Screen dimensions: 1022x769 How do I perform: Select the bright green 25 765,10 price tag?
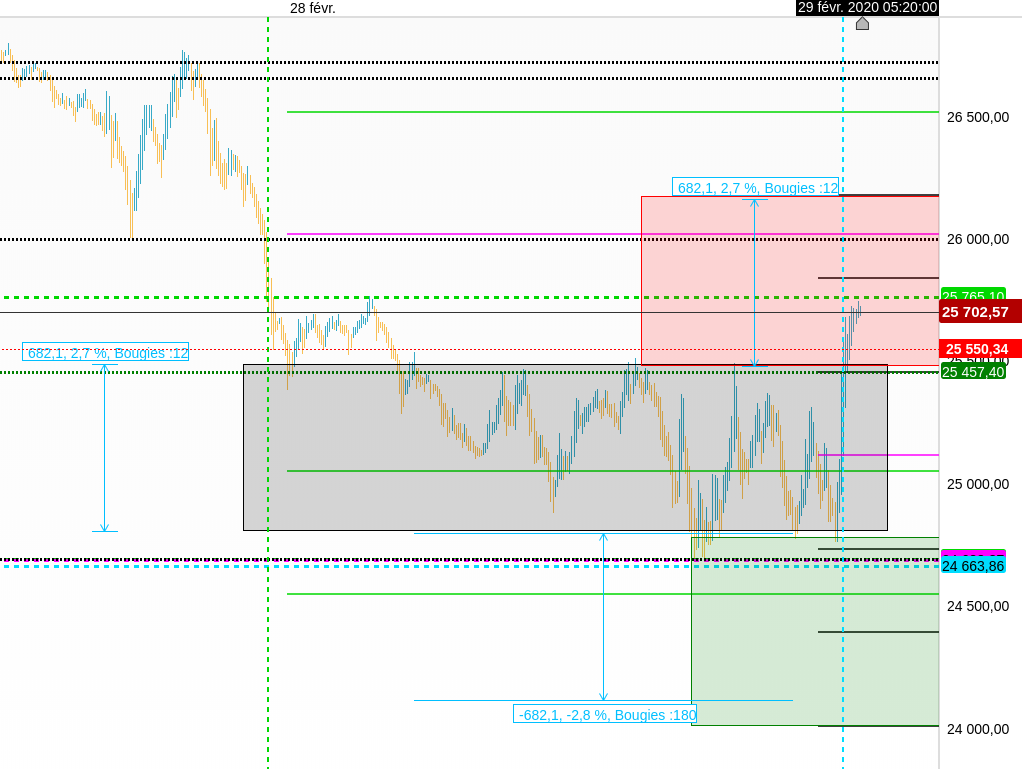pos(973,295)
